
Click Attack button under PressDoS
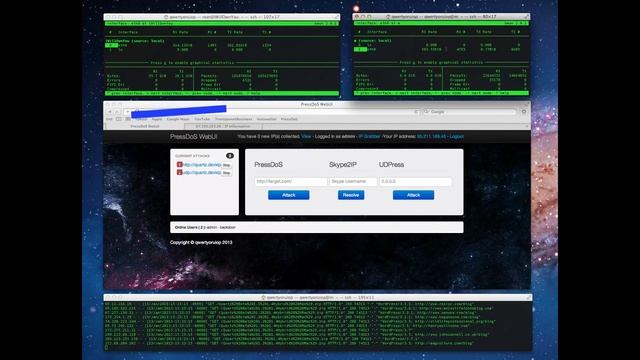coord(289,195)
